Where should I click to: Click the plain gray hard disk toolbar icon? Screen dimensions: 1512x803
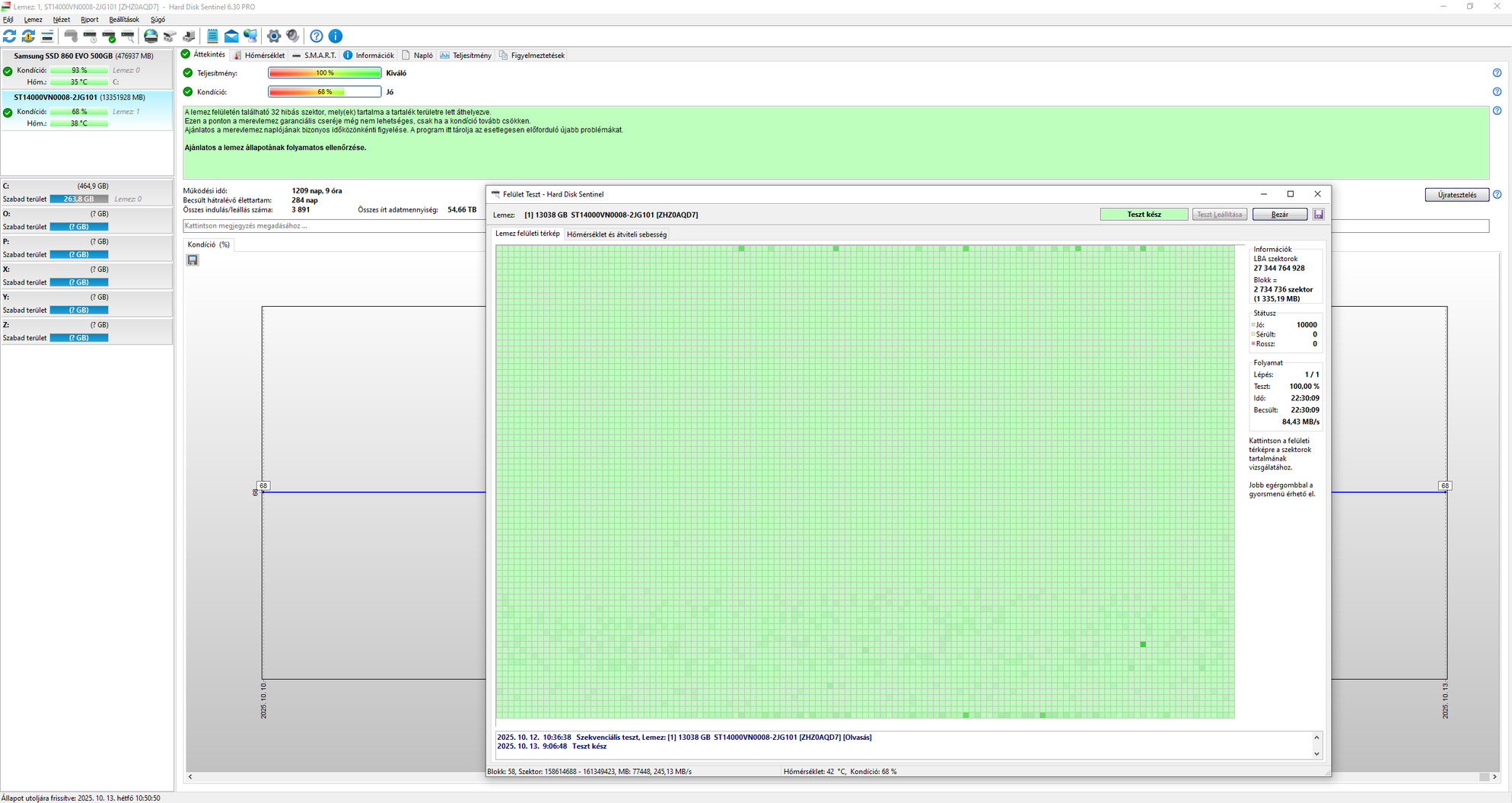pos(71,36)
